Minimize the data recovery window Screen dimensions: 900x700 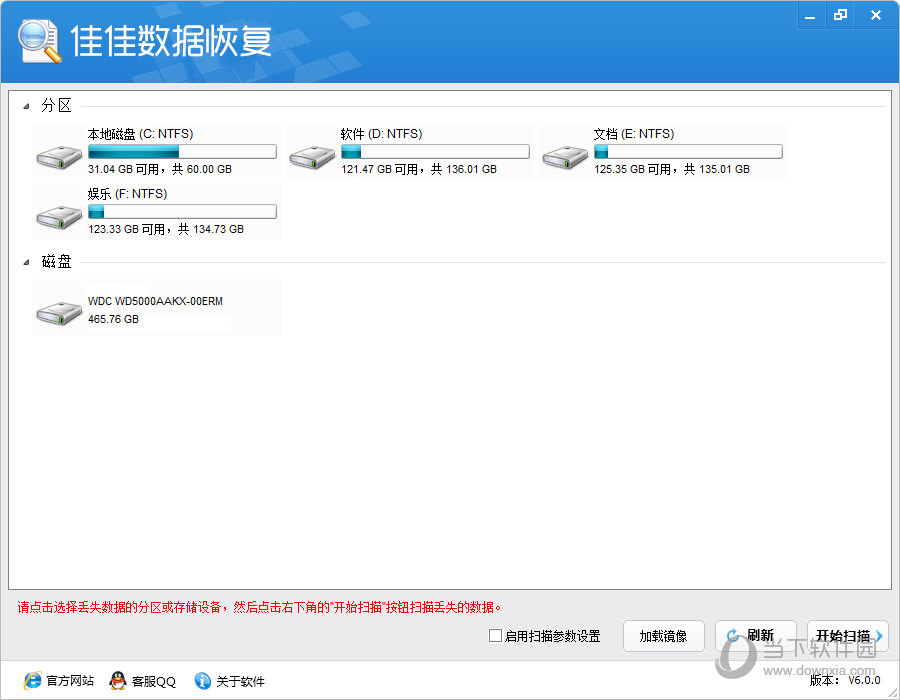[813, 15]
